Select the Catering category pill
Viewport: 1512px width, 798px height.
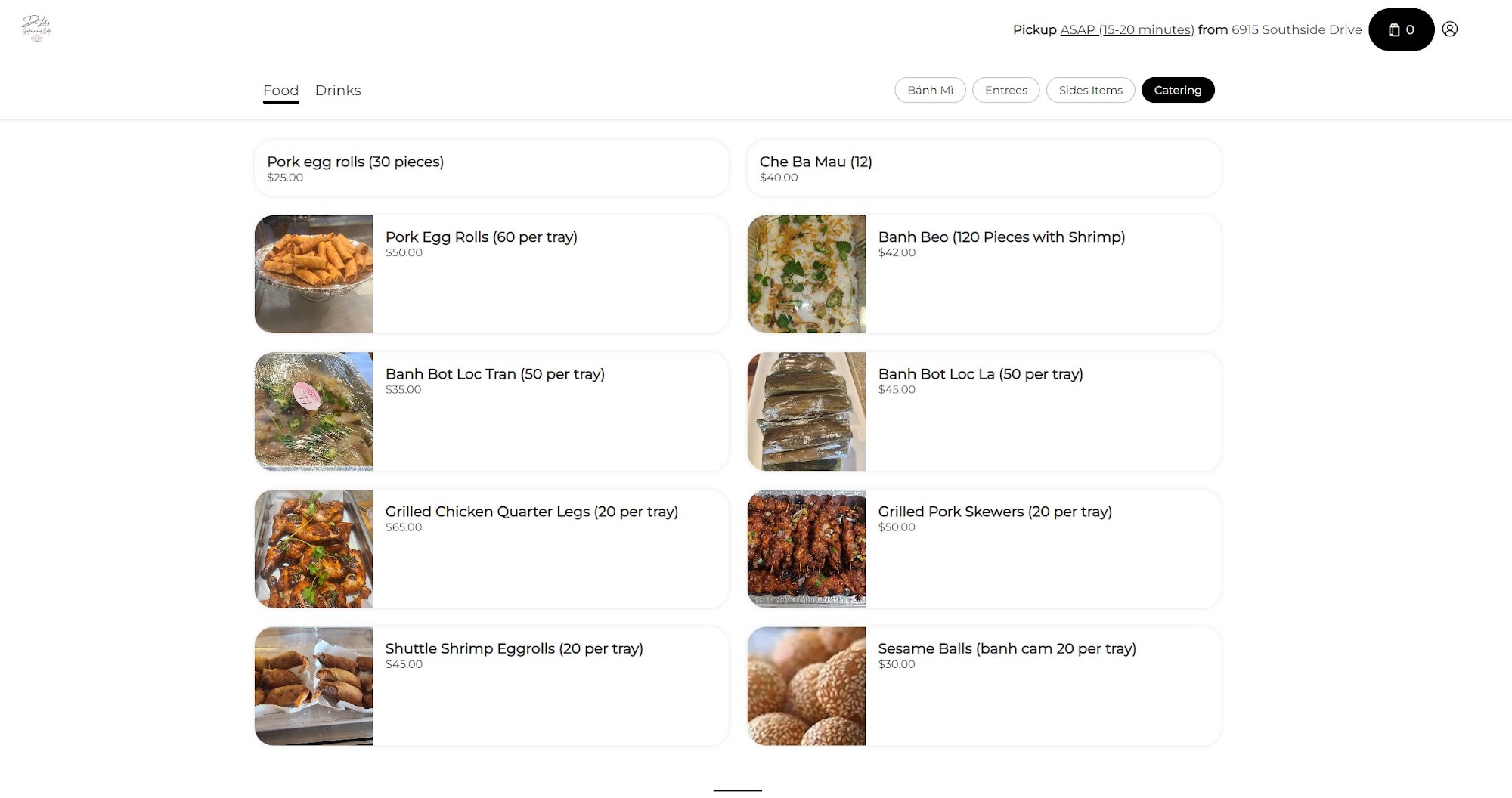[x=1177, y=90]
